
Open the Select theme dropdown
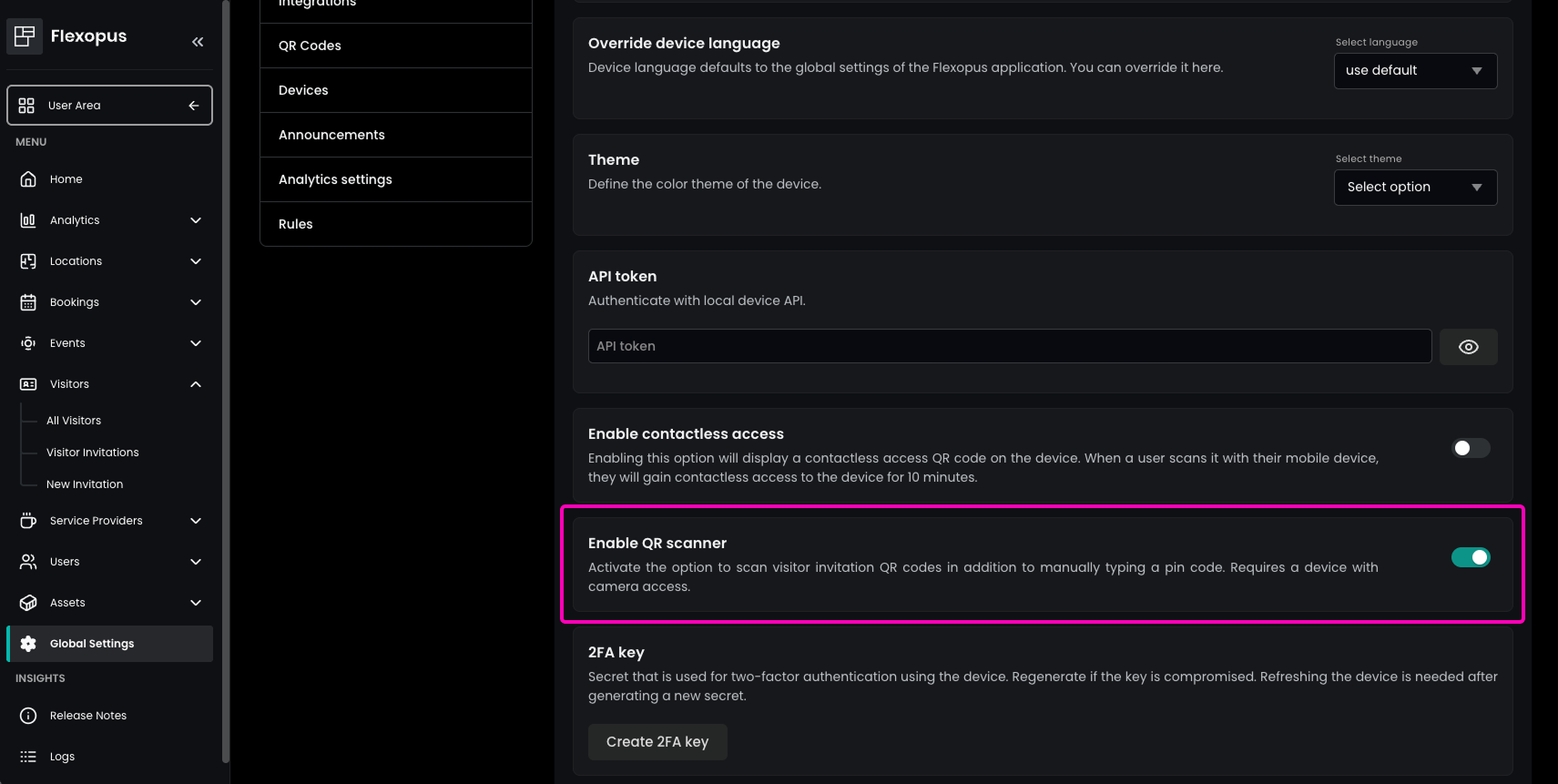coord(1414,188)
